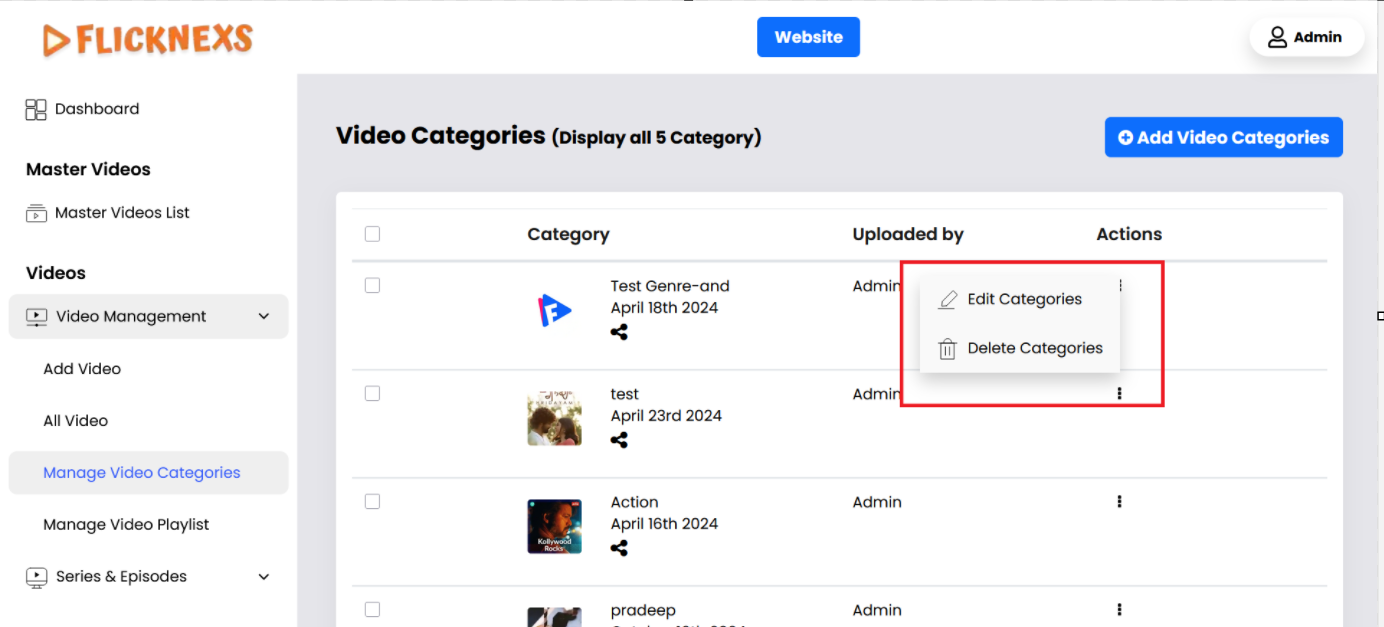Click the Add Video Categories button
The image size is (1384, 627).
click(x=1223, y=138)
